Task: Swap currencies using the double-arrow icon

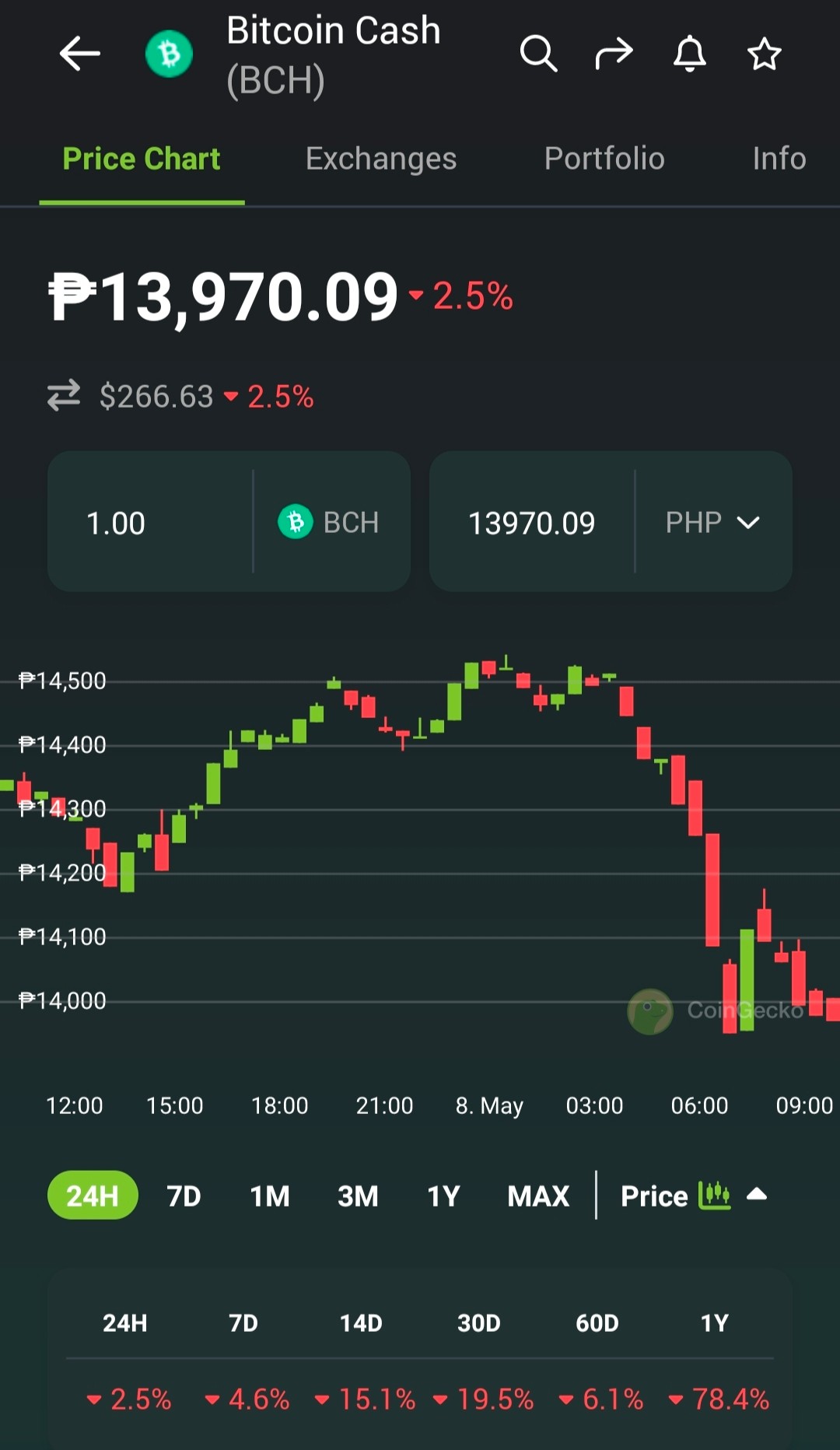Action: [x=64, y=395]
